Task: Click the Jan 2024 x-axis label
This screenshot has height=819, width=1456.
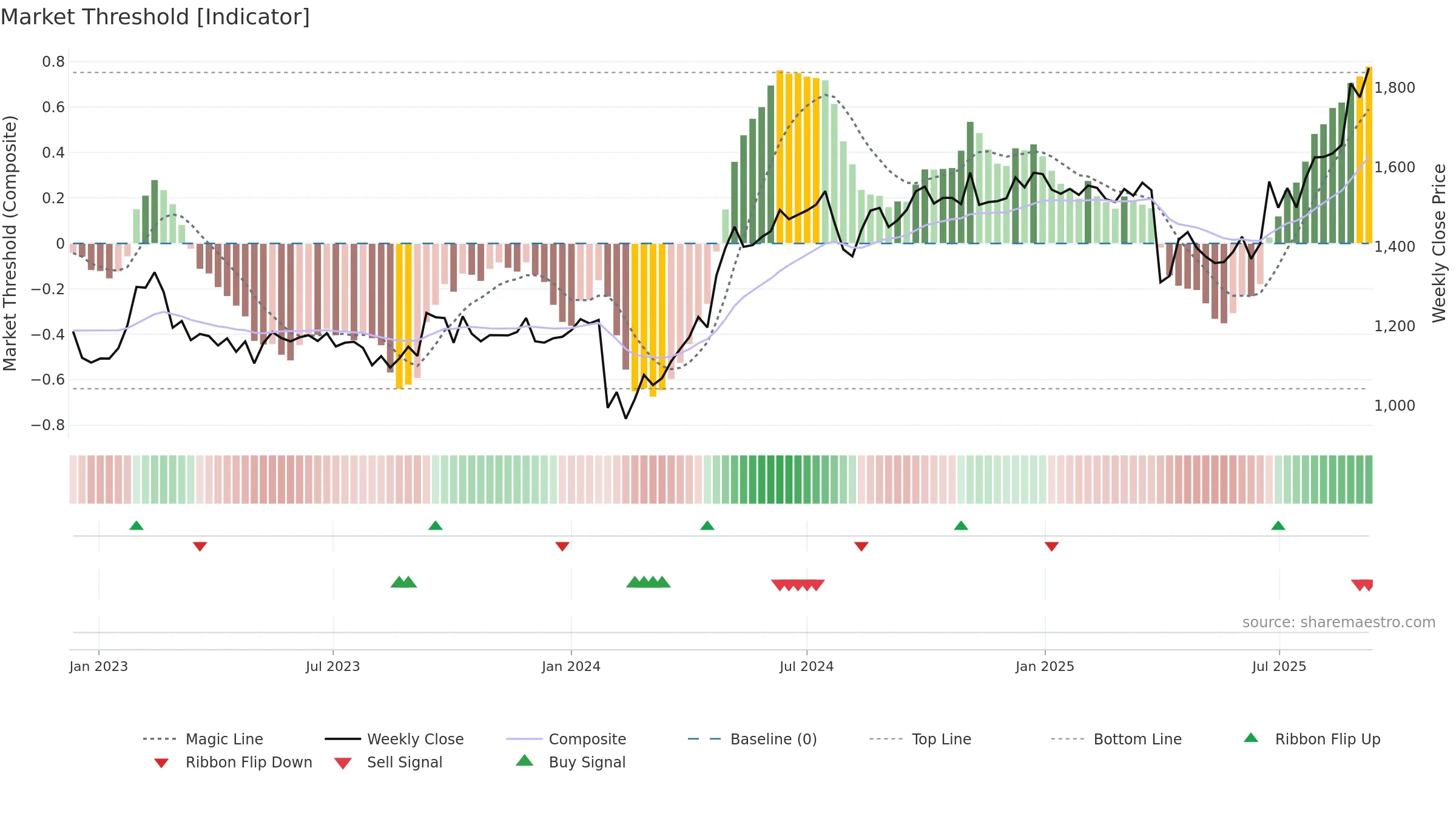Action: tap(571, 667)
